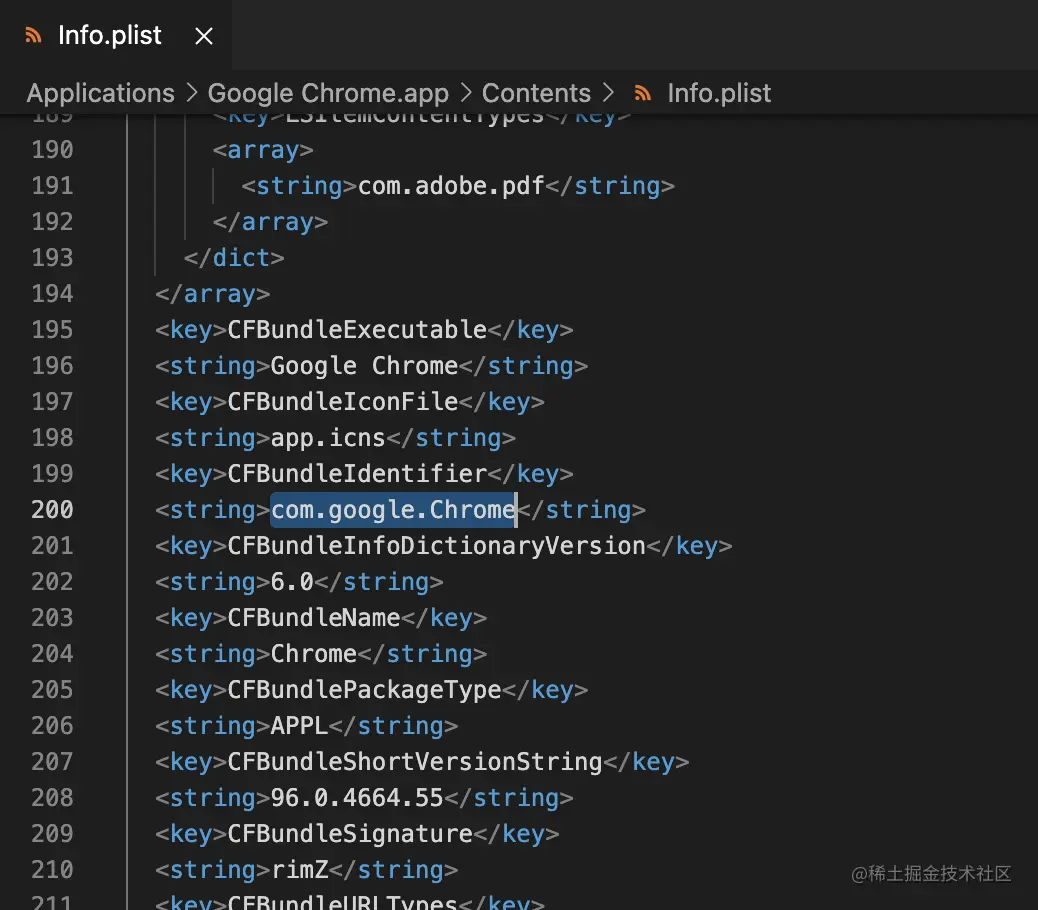Expand chevron after Applications breadcrumb
This screenshot has width=1038, height=910.
pos(192,93)
